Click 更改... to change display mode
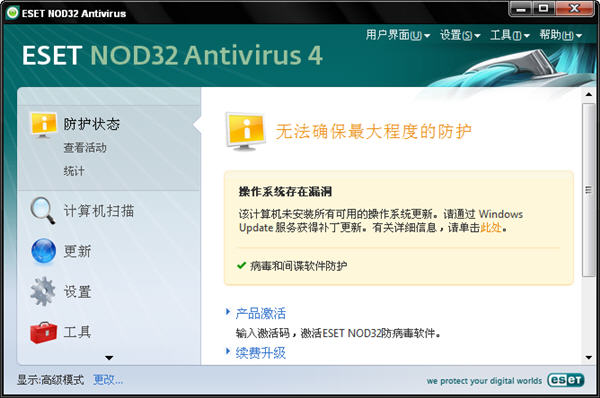The image size is (600, 398). click(x=108, y=380)
